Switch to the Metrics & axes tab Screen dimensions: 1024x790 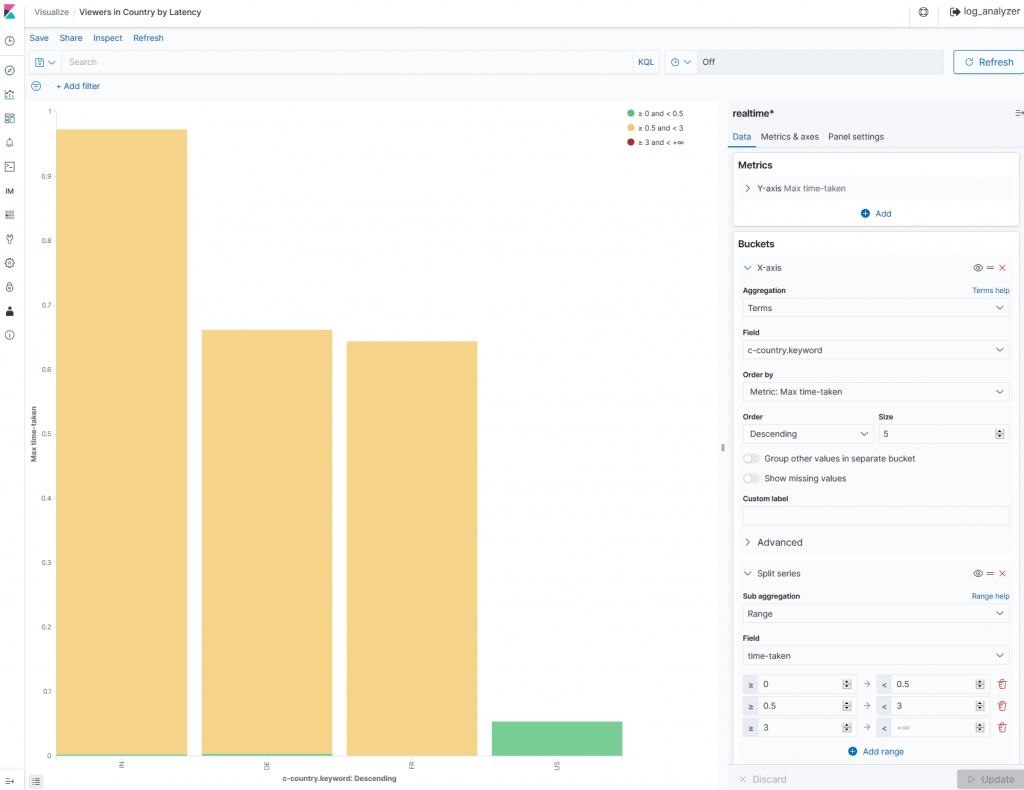[x=789, y=137]
